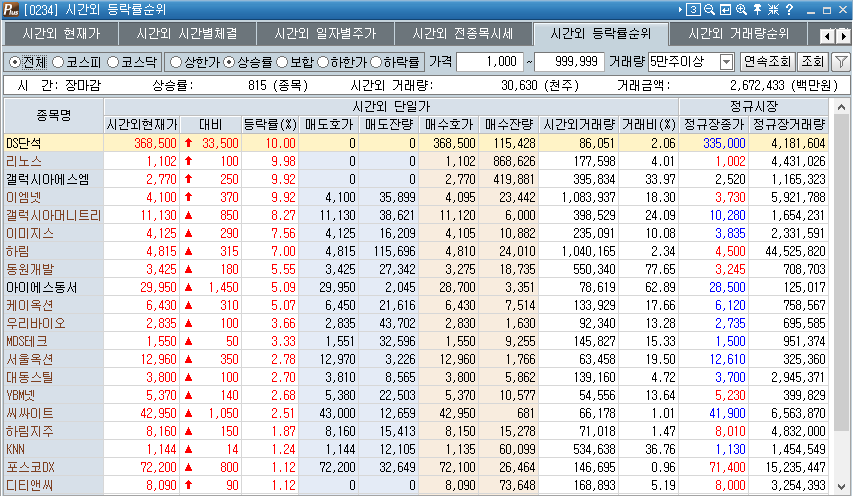This screenshot has width=853, height=496.
Task: Select the 씨싸이트 stock name
Action: [30, 413]
